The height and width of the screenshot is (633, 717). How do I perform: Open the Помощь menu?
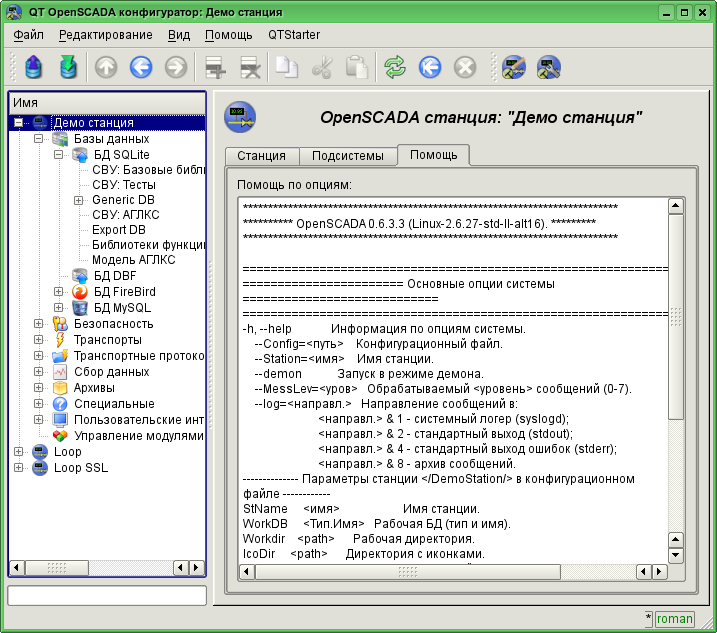(x=229, y=35)
